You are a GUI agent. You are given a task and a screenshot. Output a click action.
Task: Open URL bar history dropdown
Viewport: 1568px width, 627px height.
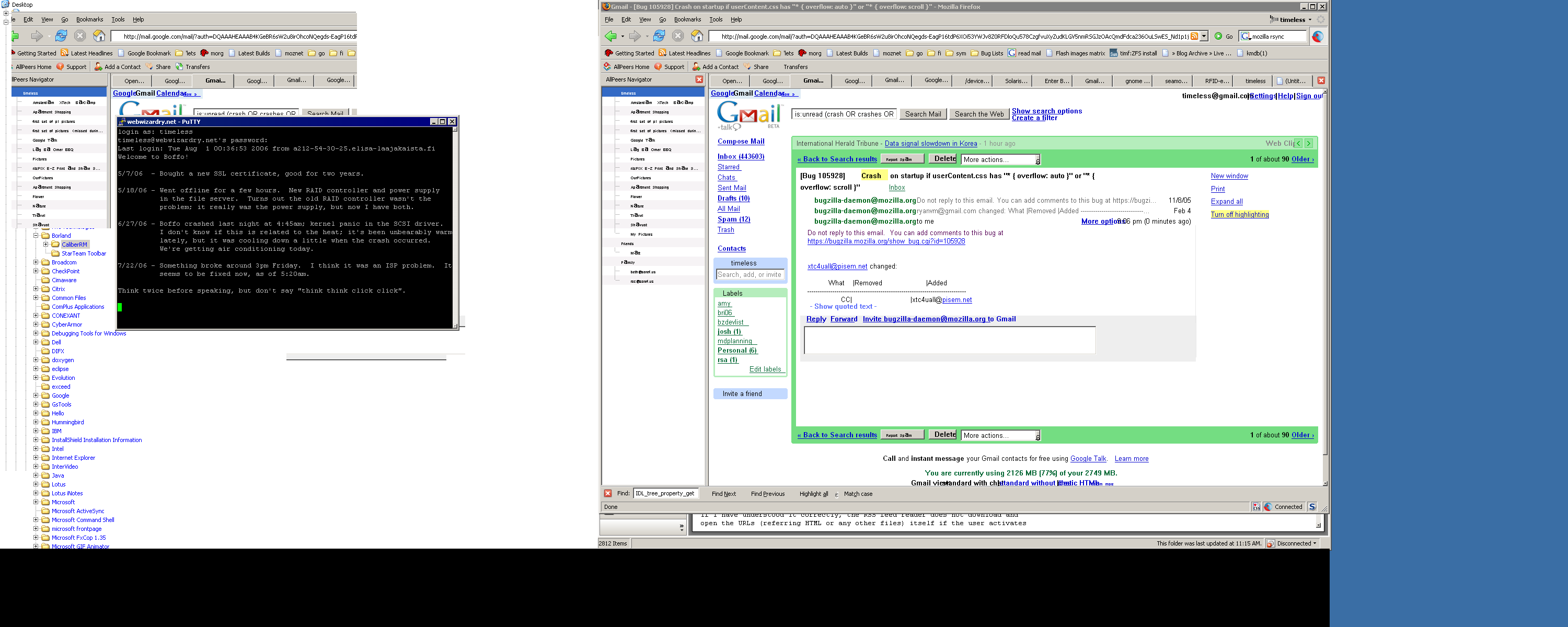point(1204,37)
